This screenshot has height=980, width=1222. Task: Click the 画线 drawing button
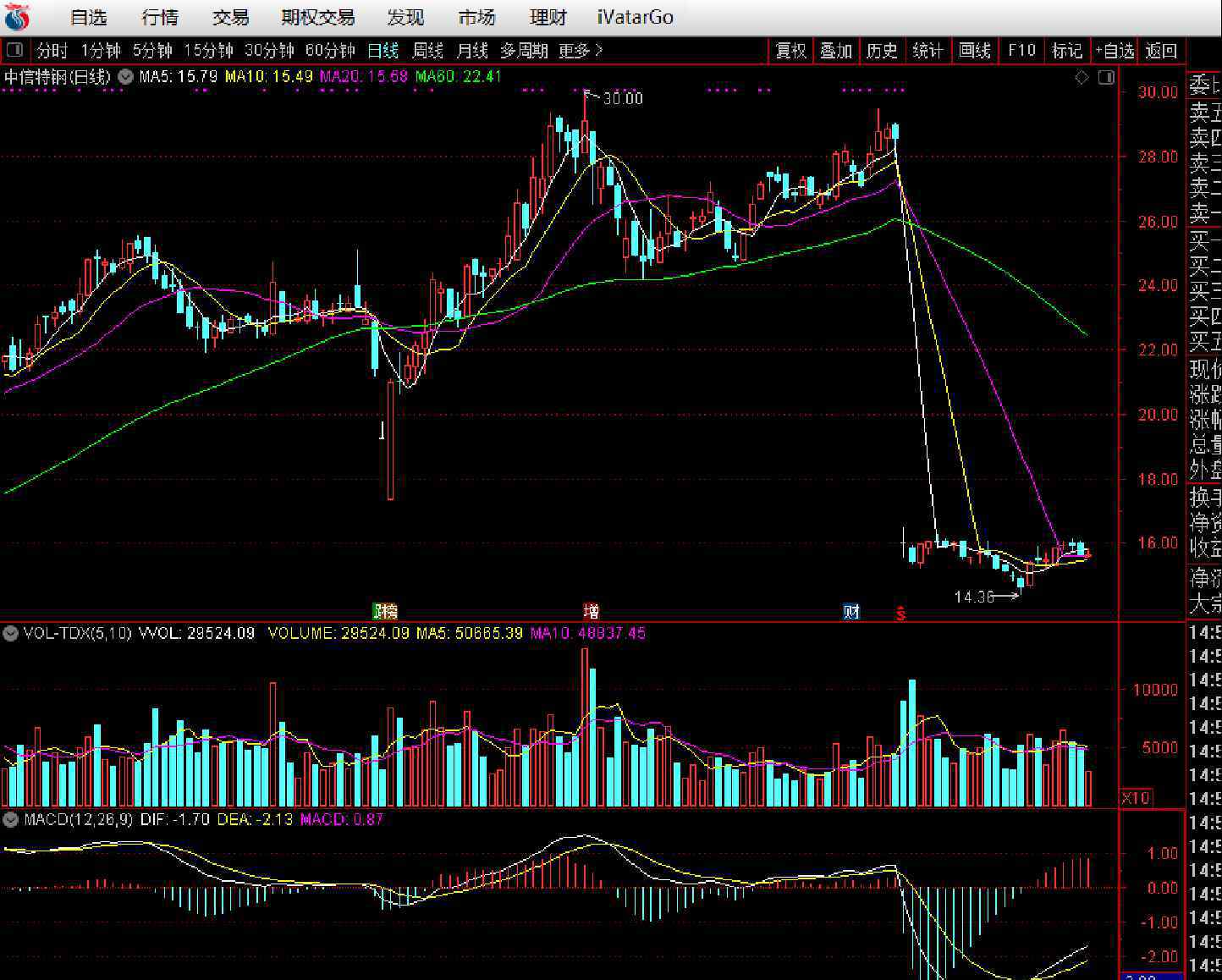(975, 51)
